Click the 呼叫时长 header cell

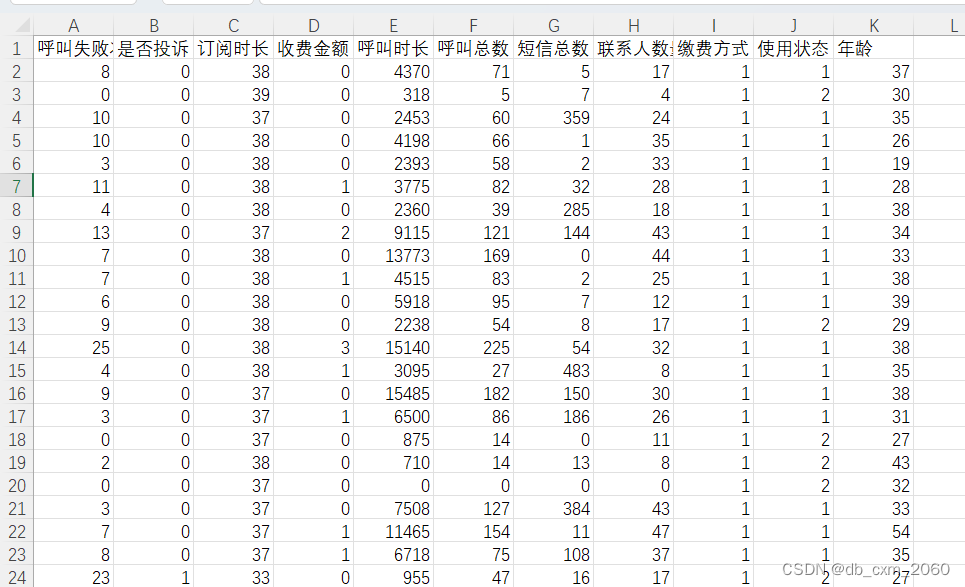(x=393, y=48)
